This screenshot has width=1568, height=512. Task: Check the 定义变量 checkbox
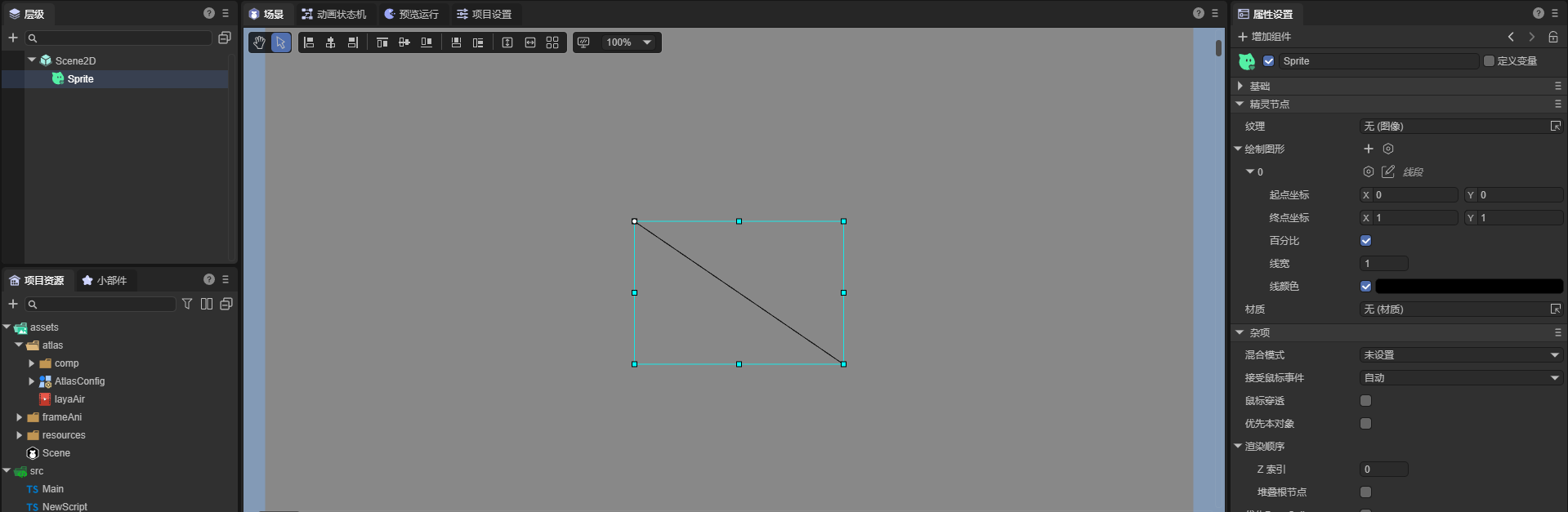coord(1489,61)
